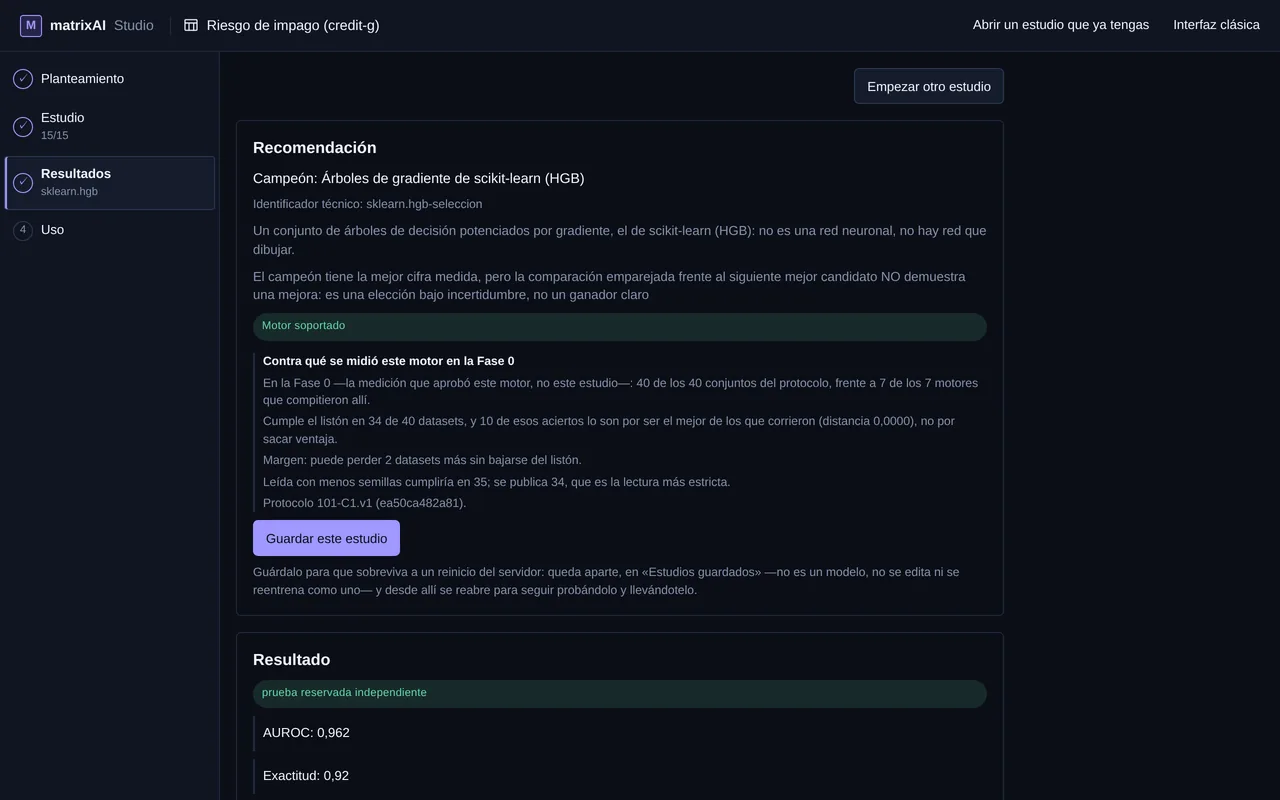
Task: Click the matrixAI "M" logo icon
Action: point(31,25)
